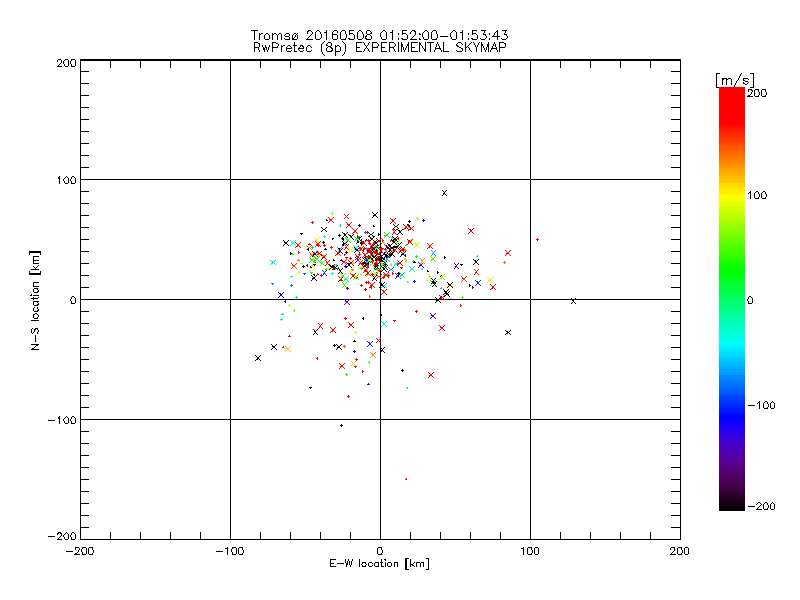Click the [m/s] colorbar unit label
Screen dimensions: 800x600
[735, 80]
